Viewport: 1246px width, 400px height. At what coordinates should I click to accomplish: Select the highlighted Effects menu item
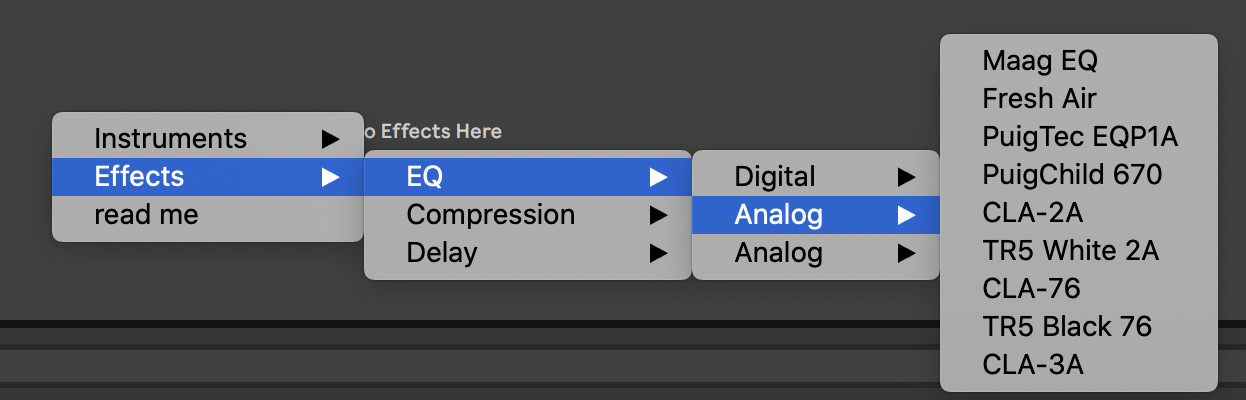(207, 177)
